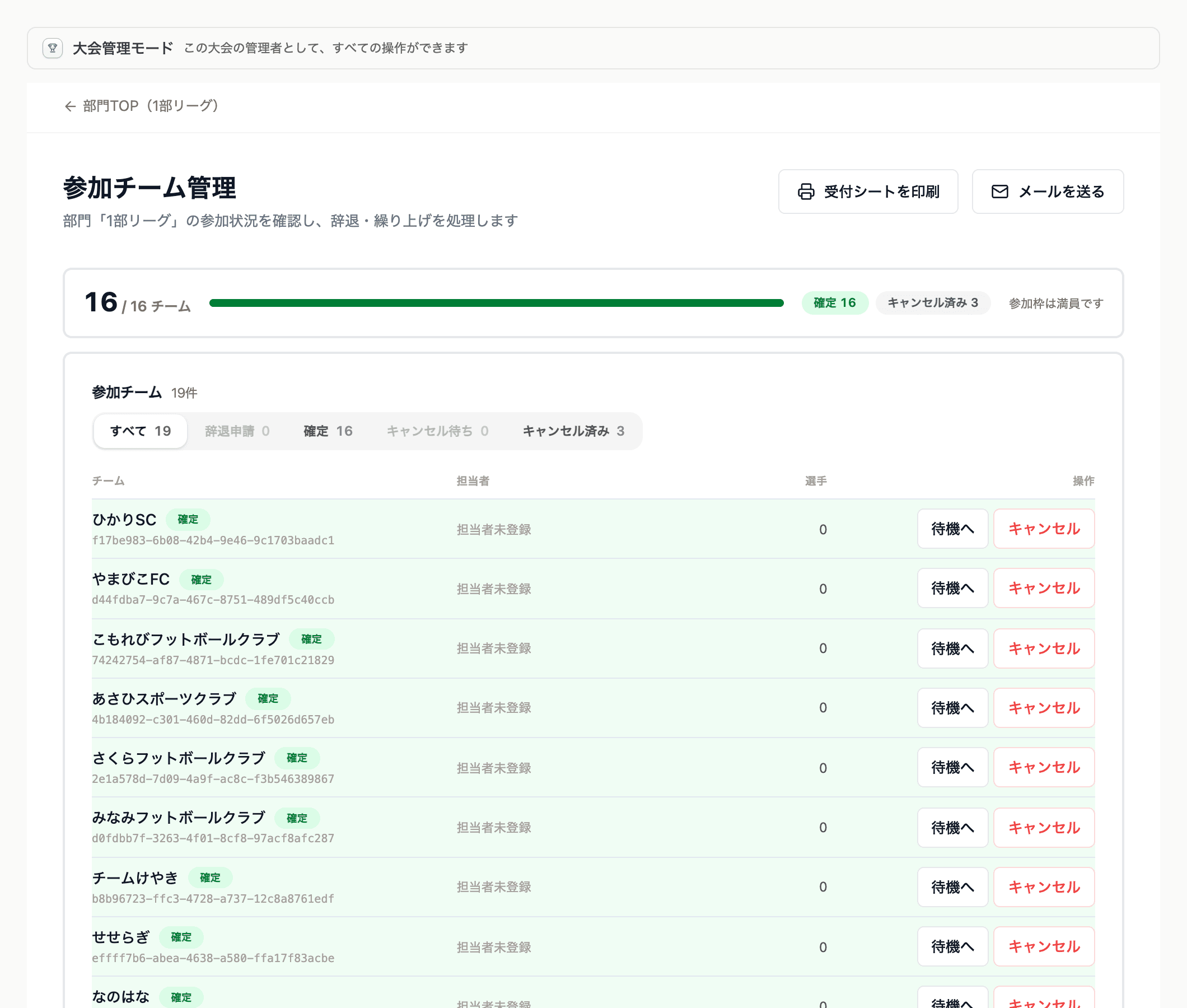The height and width of the screenshot is (1008, 1187).
Task: Go back to 部門TOP（1部リーグ）
Action: [x=142, y=106]
